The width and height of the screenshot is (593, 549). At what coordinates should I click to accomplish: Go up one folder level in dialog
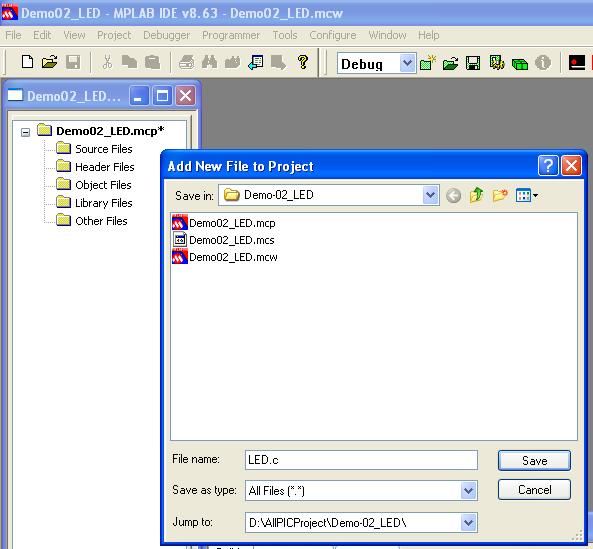[x=477, y=195]
